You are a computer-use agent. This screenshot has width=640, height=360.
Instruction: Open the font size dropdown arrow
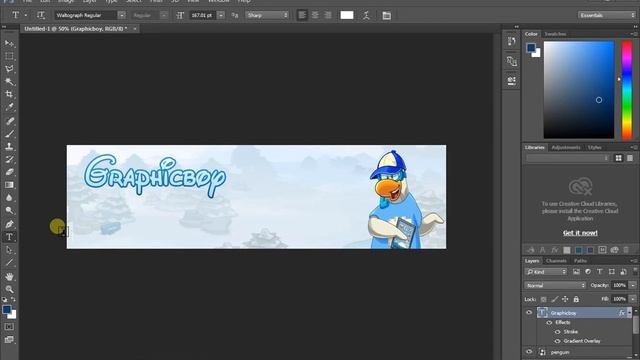221,15
